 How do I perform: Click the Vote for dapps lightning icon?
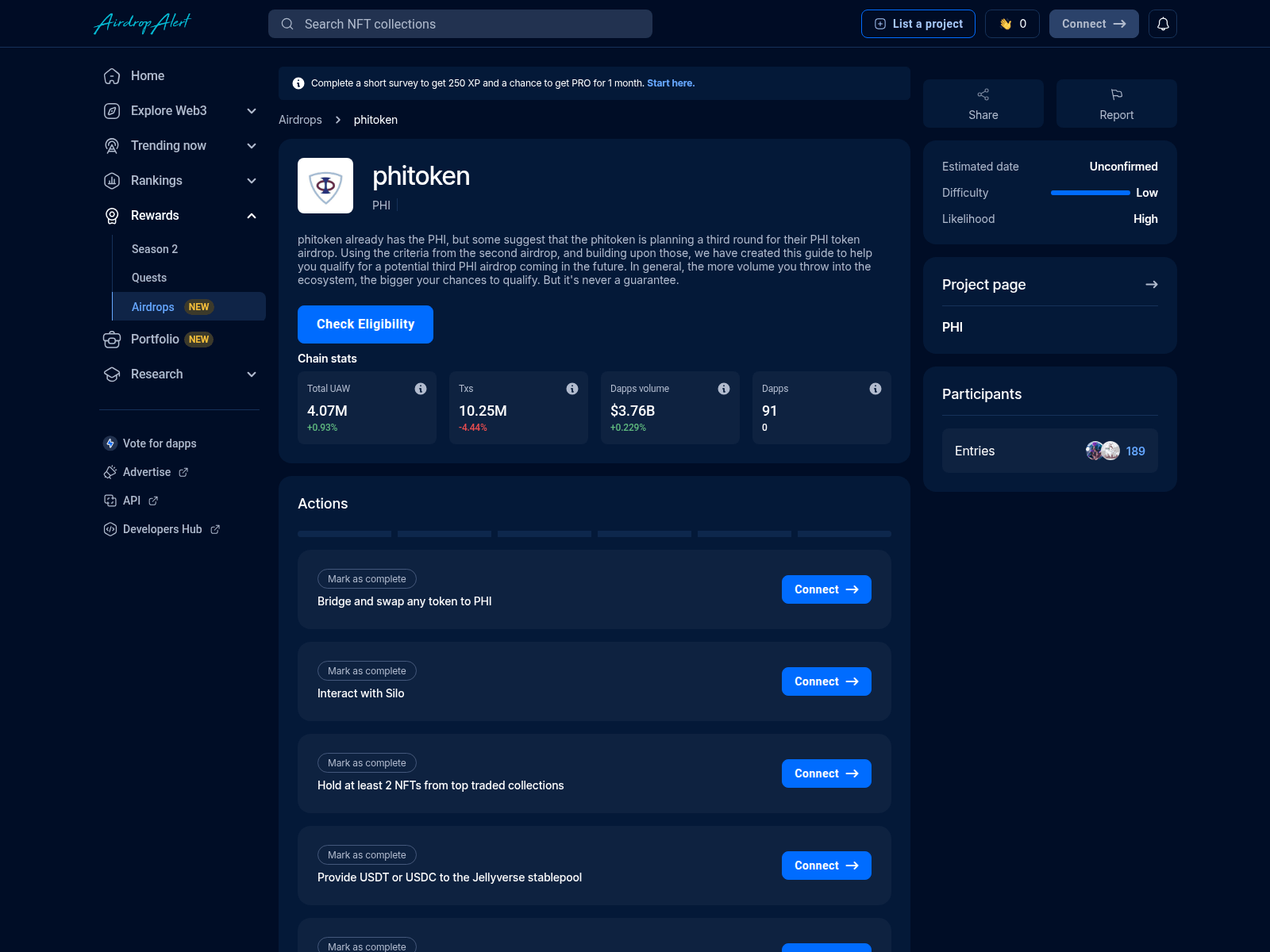click(x=110, y=443)
